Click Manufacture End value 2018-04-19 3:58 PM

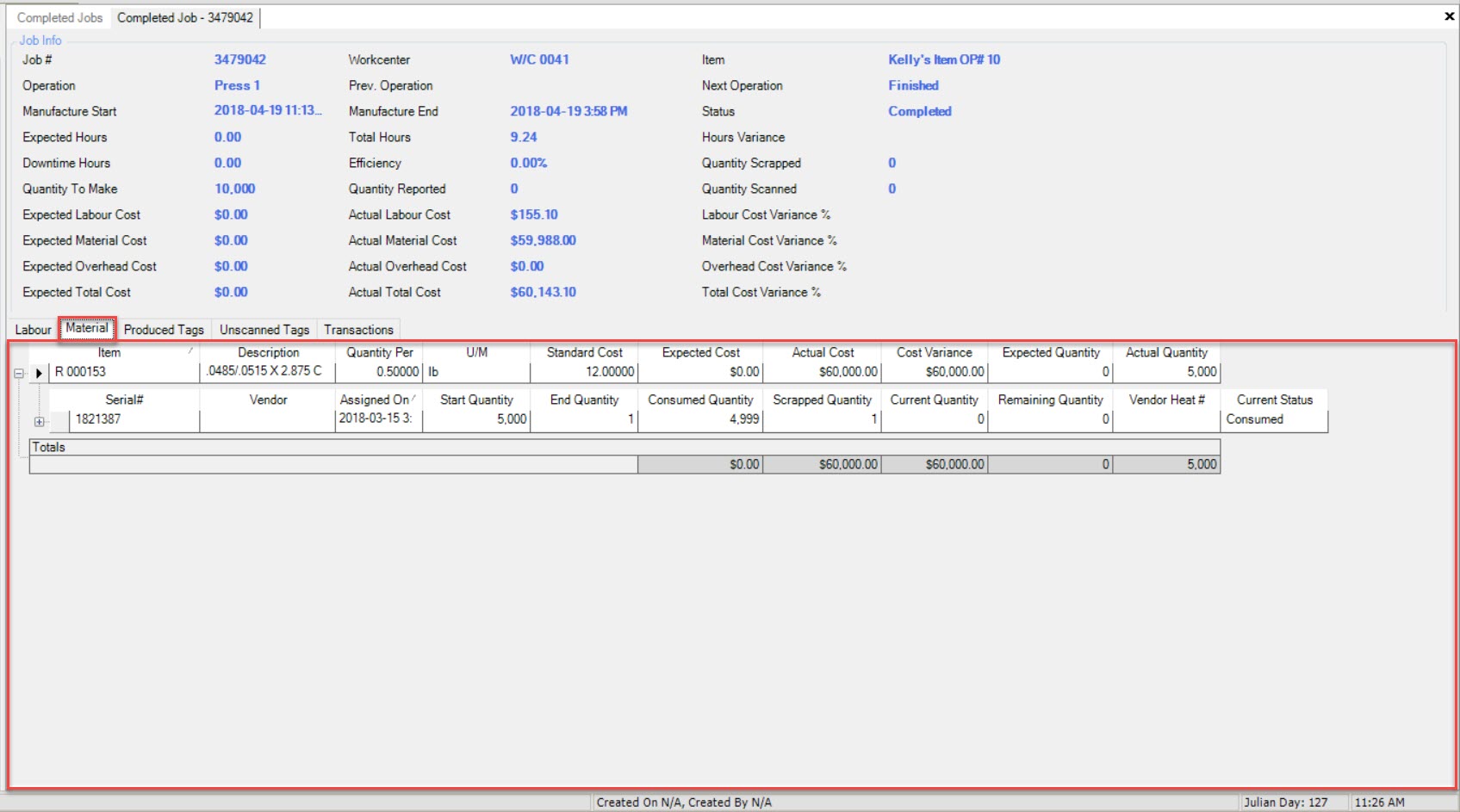(568, 111)
